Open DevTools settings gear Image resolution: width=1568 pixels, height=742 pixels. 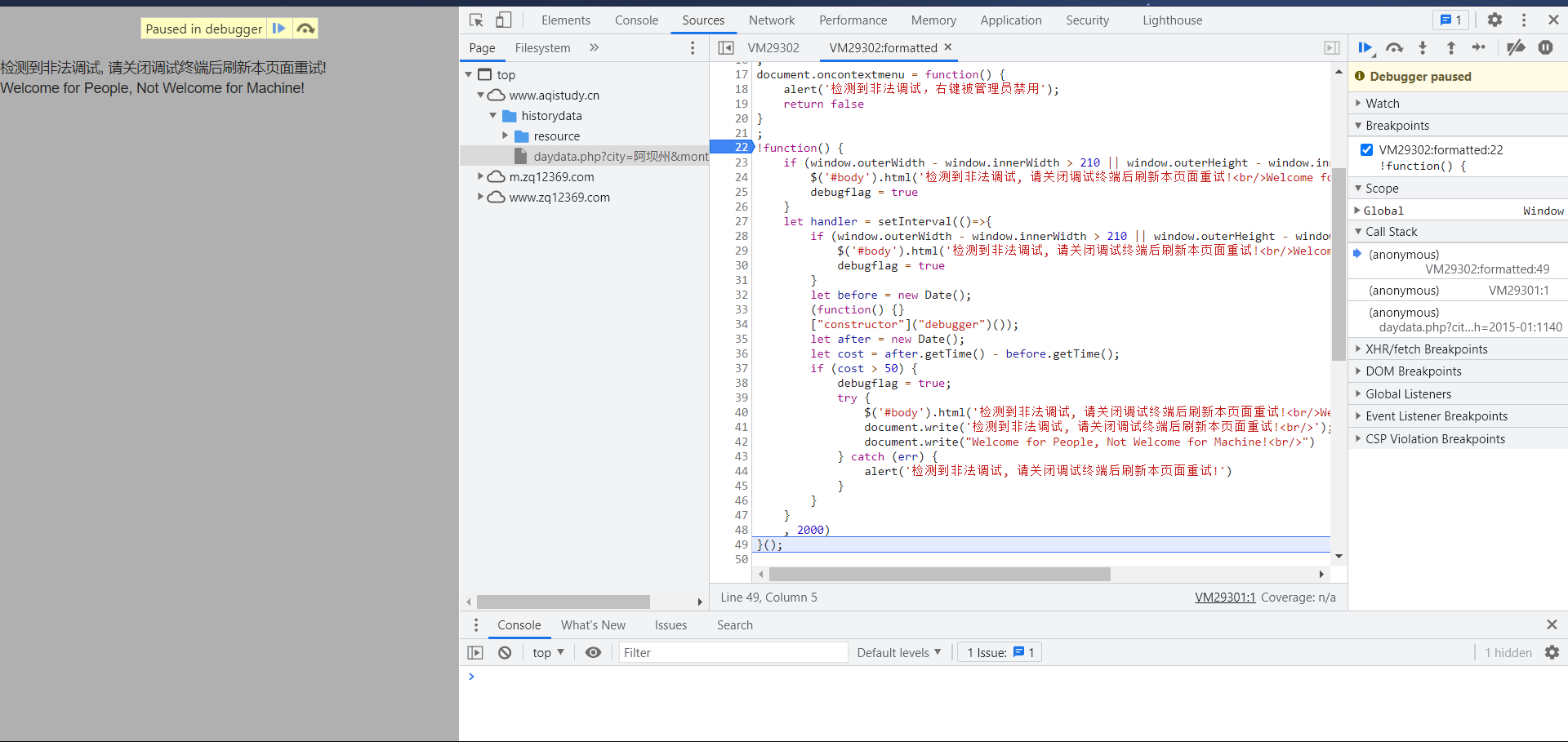point(1494,20)
